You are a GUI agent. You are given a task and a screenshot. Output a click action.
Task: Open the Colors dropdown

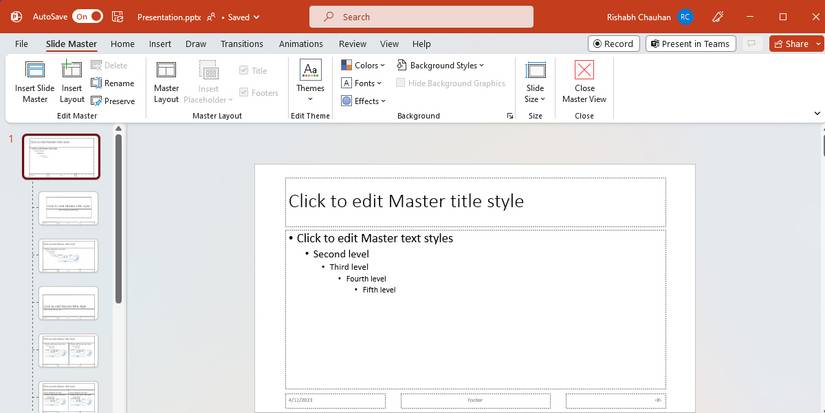pos(363,65)
